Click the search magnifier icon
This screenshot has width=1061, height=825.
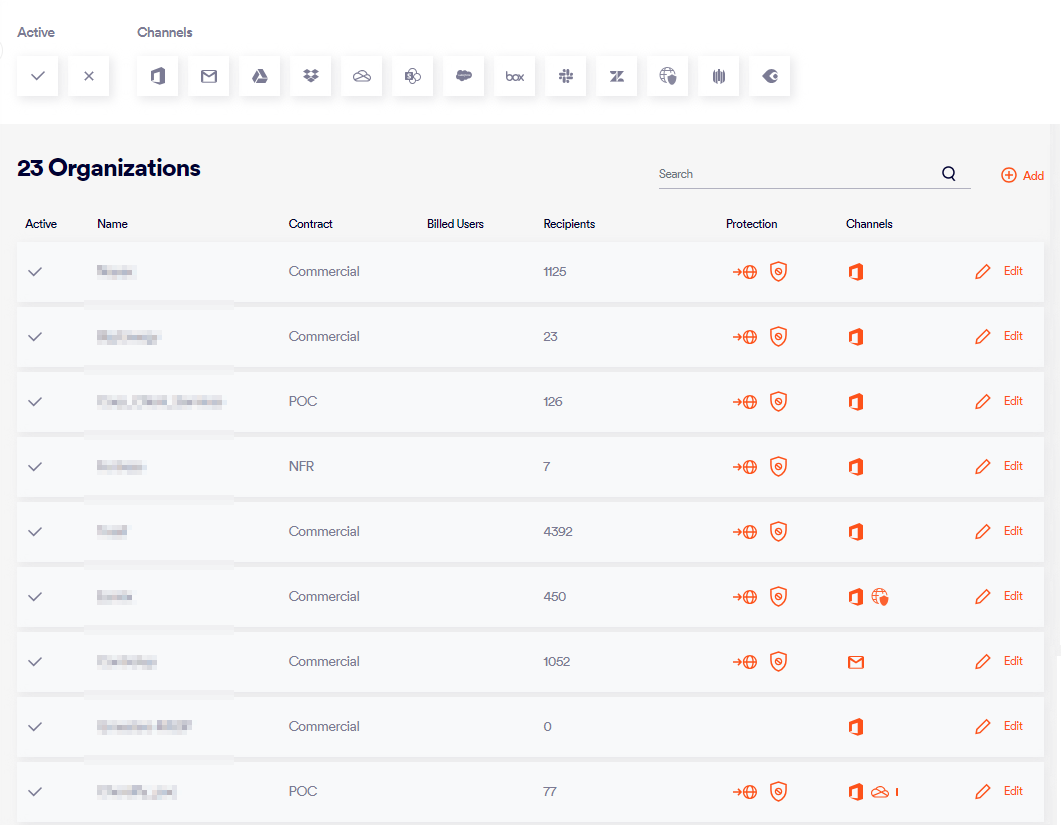click(948, 174)
